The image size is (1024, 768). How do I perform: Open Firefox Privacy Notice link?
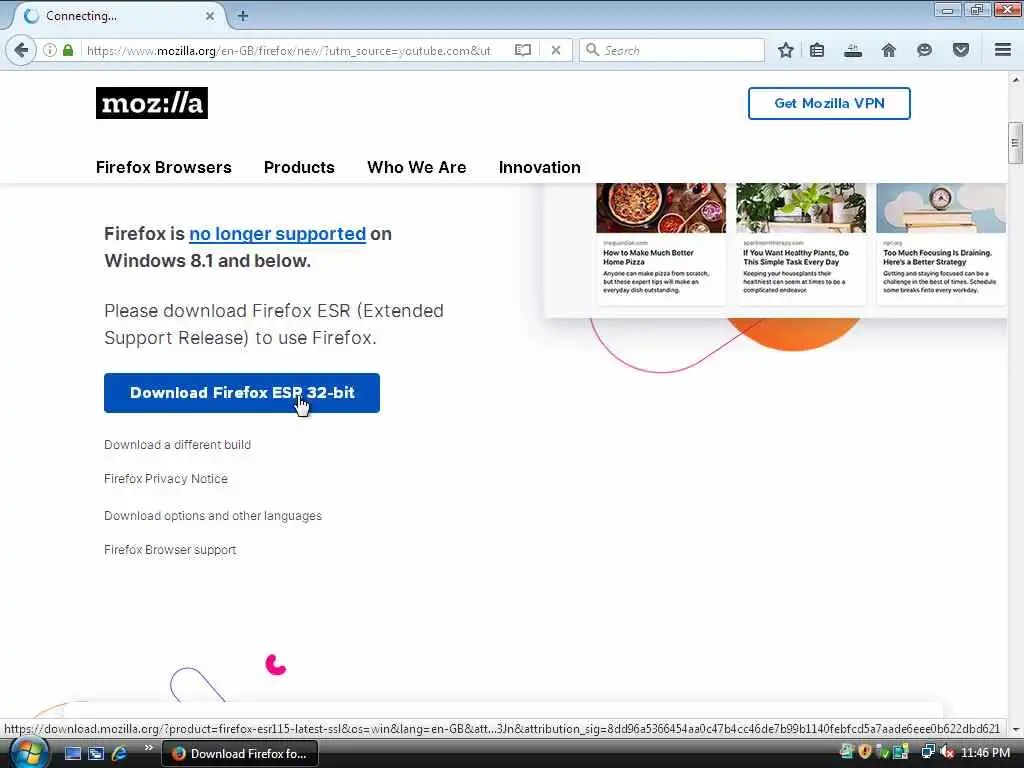point(166,479)
